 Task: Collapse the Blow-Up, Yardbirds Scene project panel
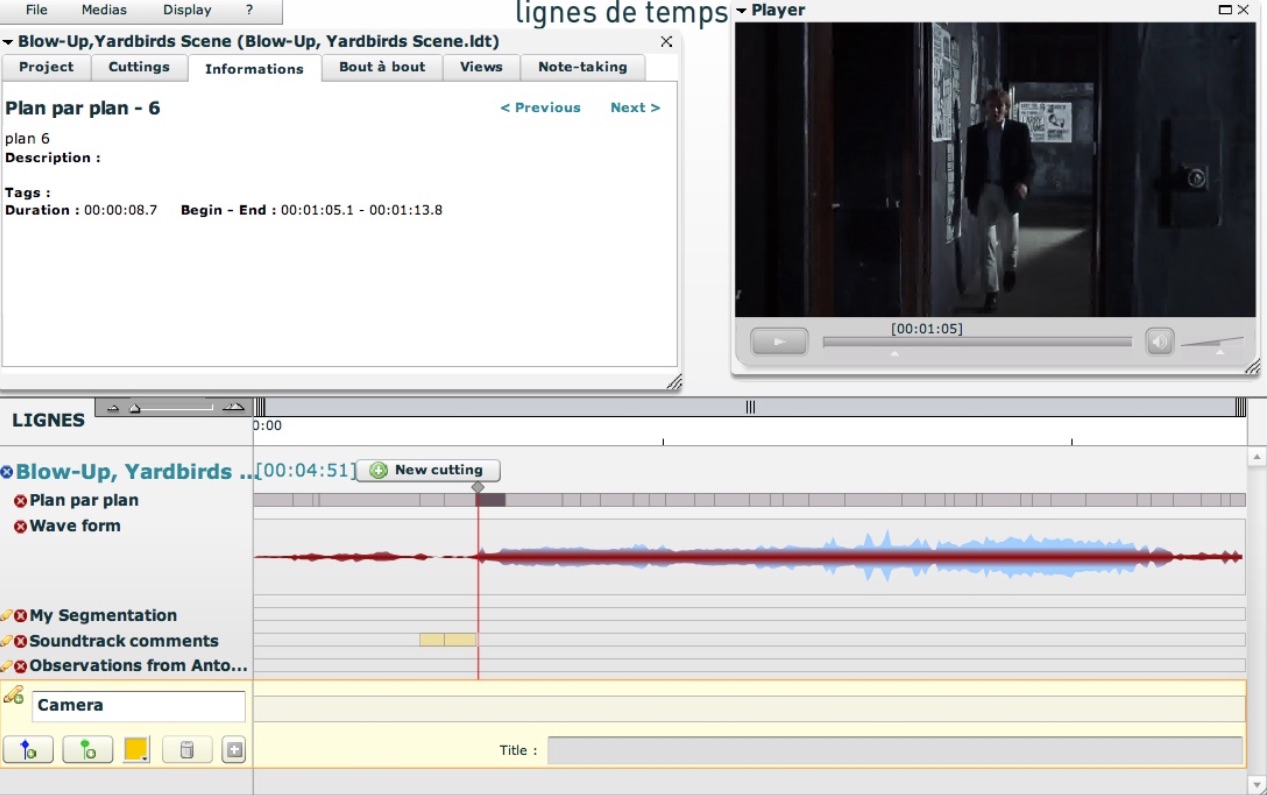pyautogui.click(x=8, y=42)
